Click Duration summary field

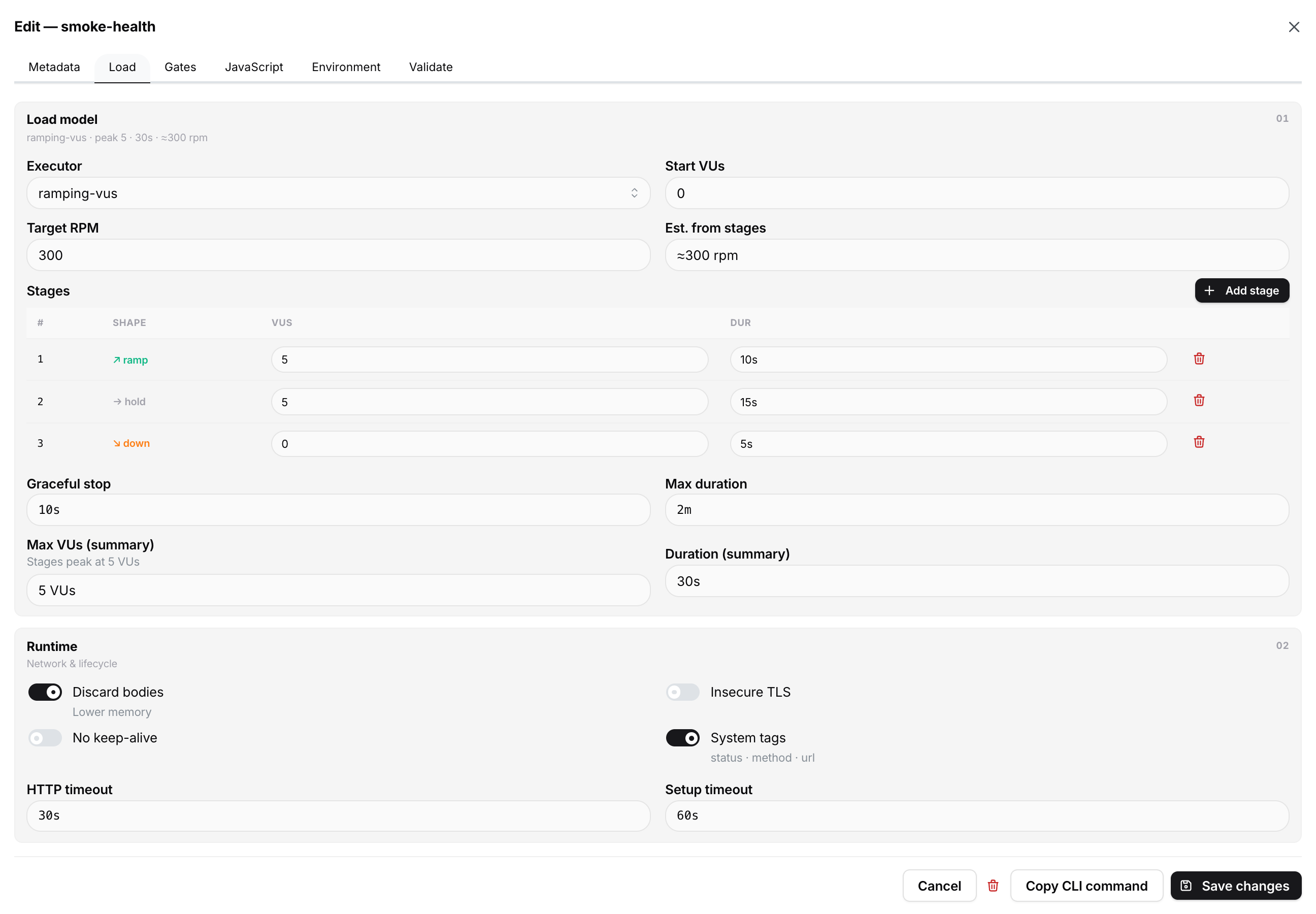(x=977, y=581)
